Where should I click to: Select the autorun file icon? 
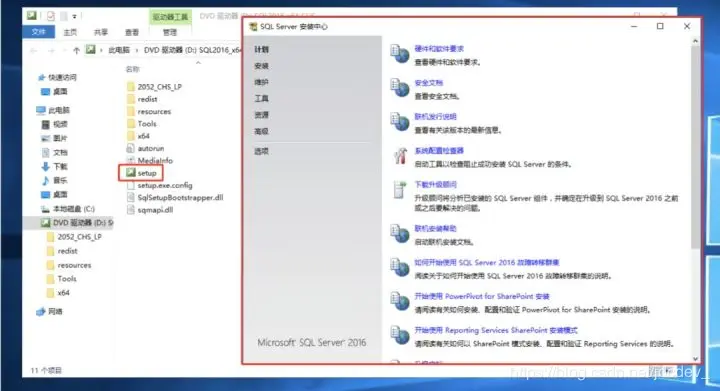pyautogui.click(x=130, y=148)
